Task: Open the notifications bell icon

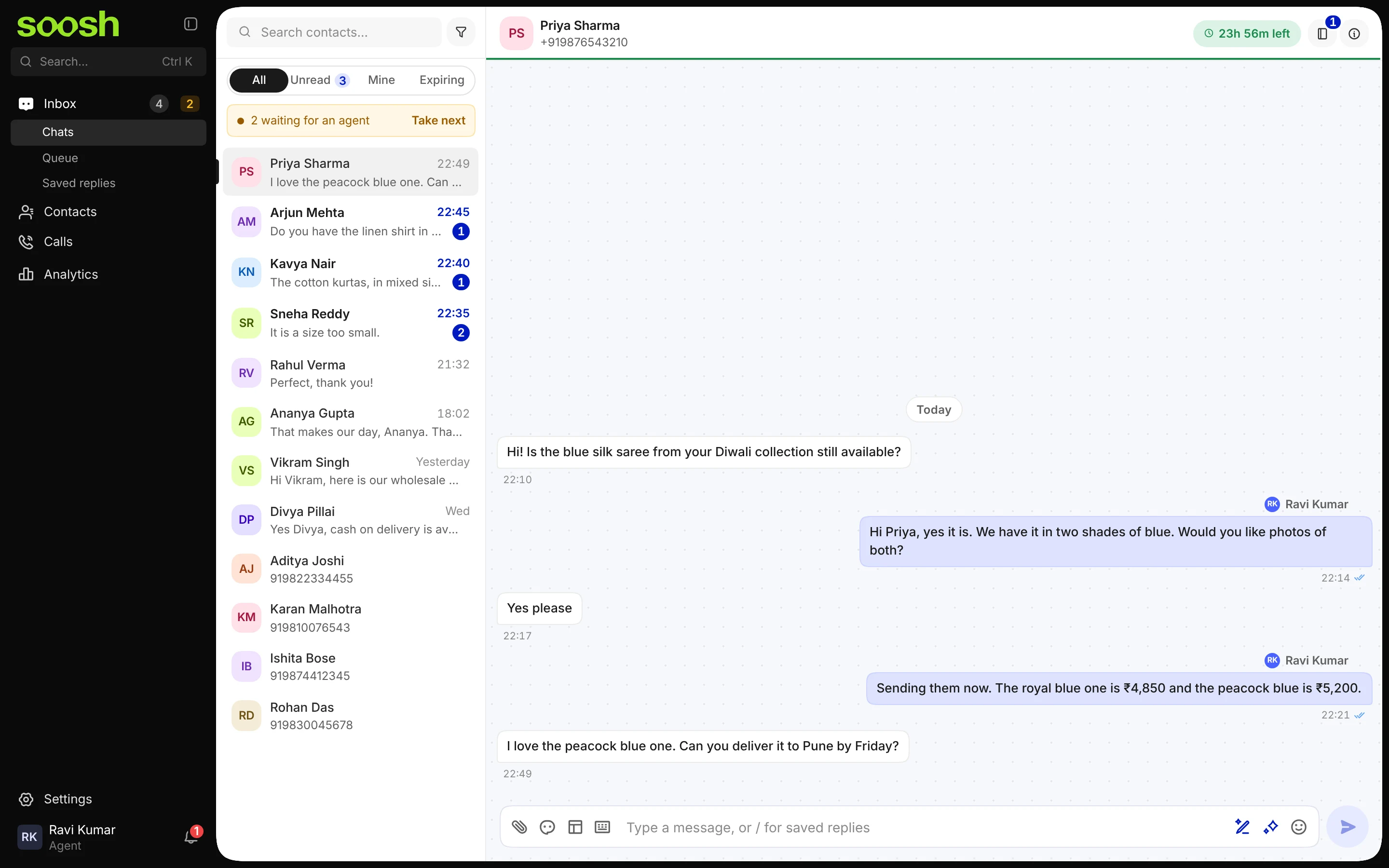Action: 191,837
